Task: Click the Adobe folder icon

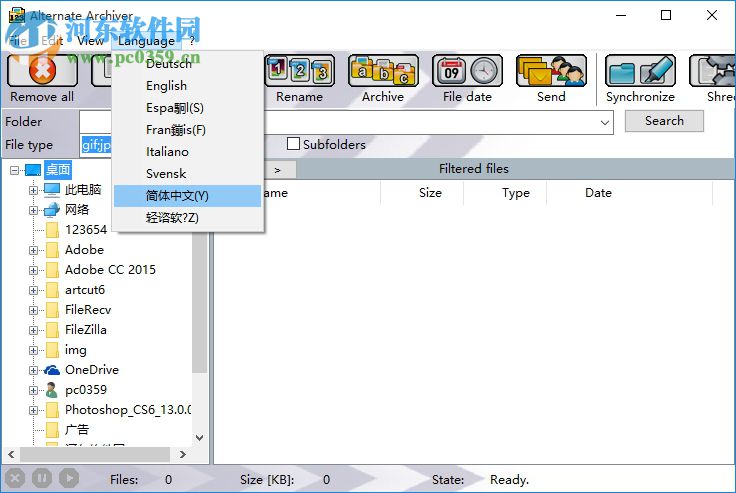Action: pos(52,250)
